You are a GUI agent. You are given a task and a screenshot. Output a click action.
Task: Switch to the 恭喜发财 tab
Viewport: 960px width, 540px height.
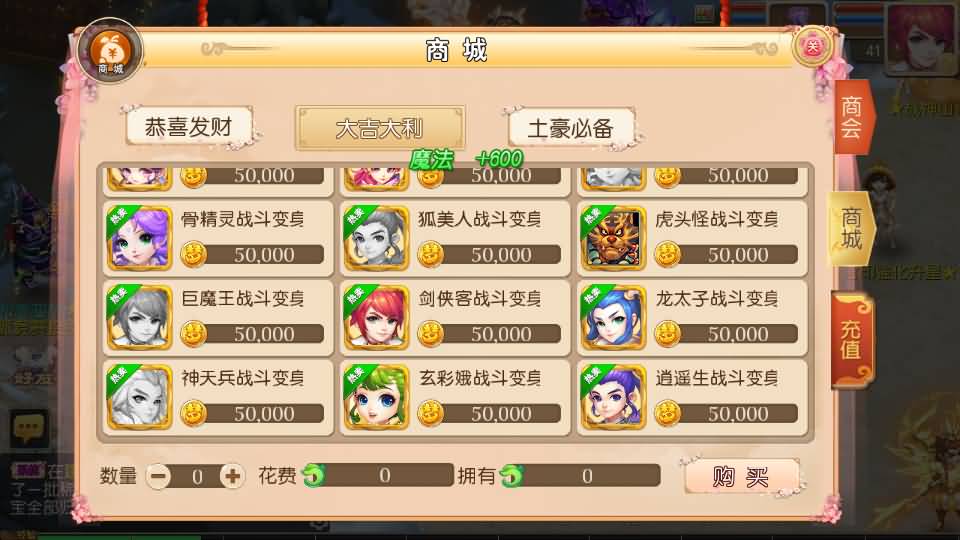[189, 127]
